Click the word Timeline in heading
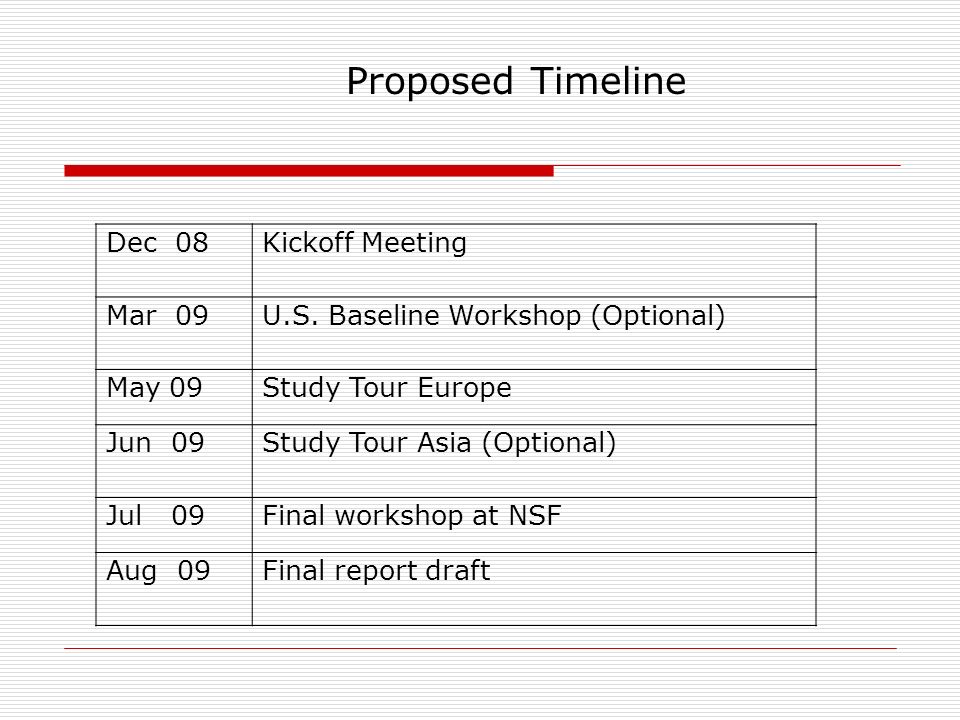This screenshot has width=960, height=720. [x=608, y=81]
